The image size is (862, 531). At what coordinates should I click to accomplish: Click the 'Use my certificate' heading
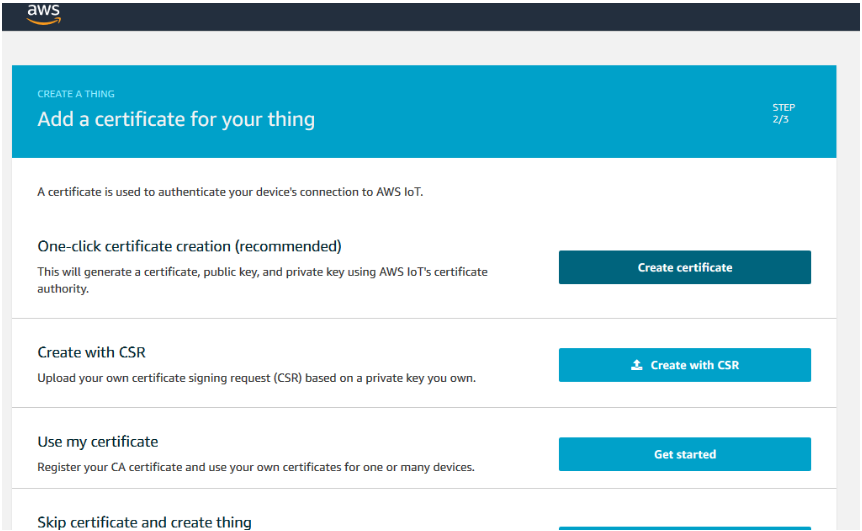[97, 442]
